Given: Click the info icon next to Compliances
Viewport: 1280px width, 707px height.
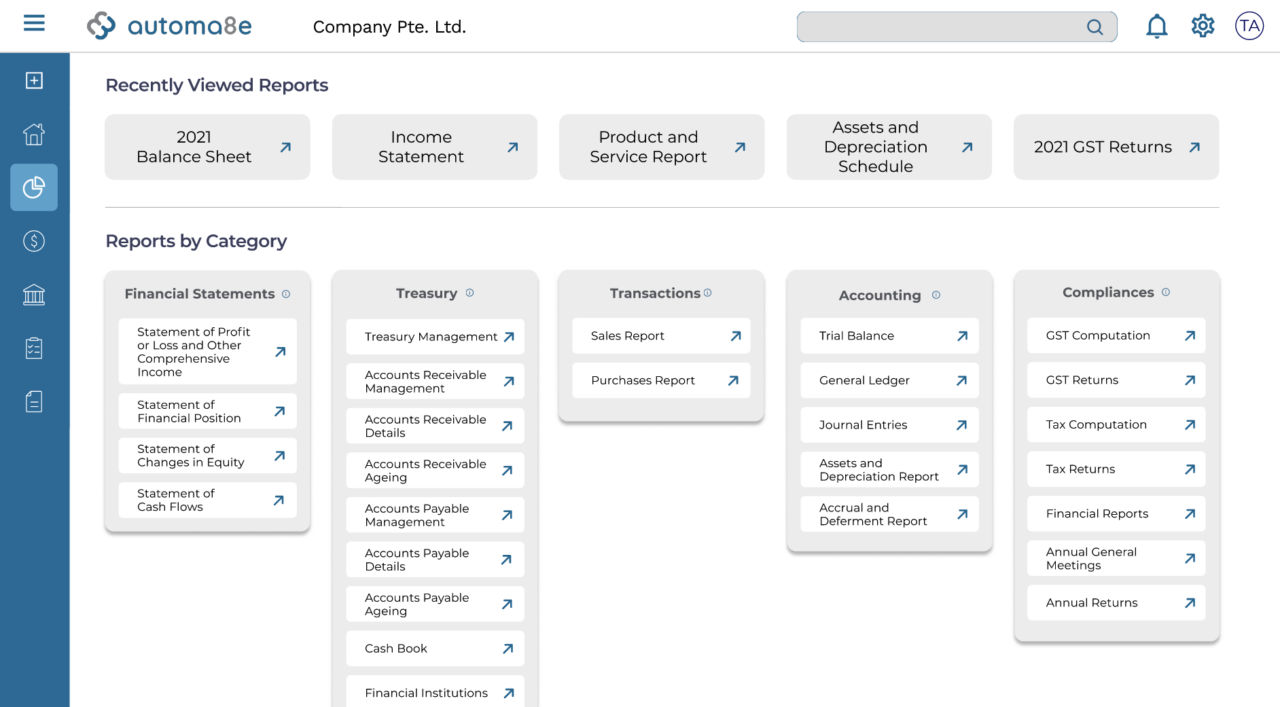Looking at the screenshot, I should pyautogui.click(x=1166, y=293).
